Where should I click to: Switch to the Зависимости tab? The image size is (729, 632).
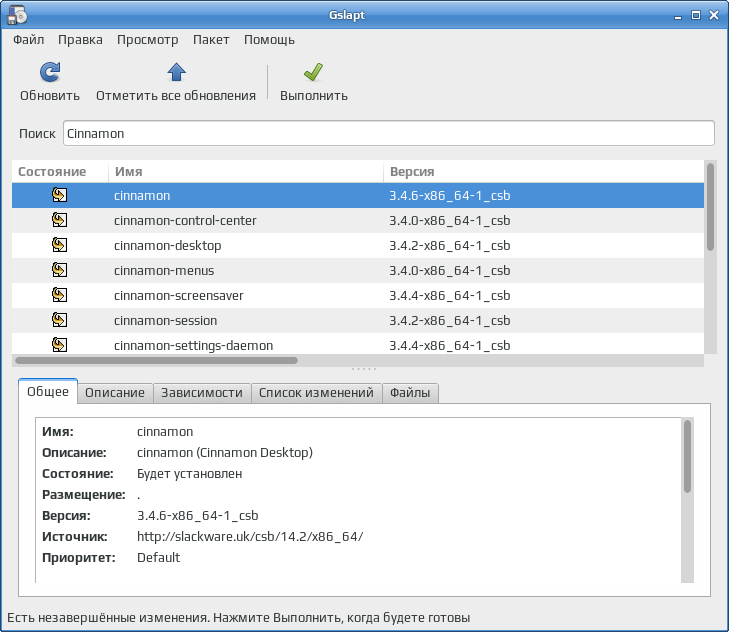[202, 393]
